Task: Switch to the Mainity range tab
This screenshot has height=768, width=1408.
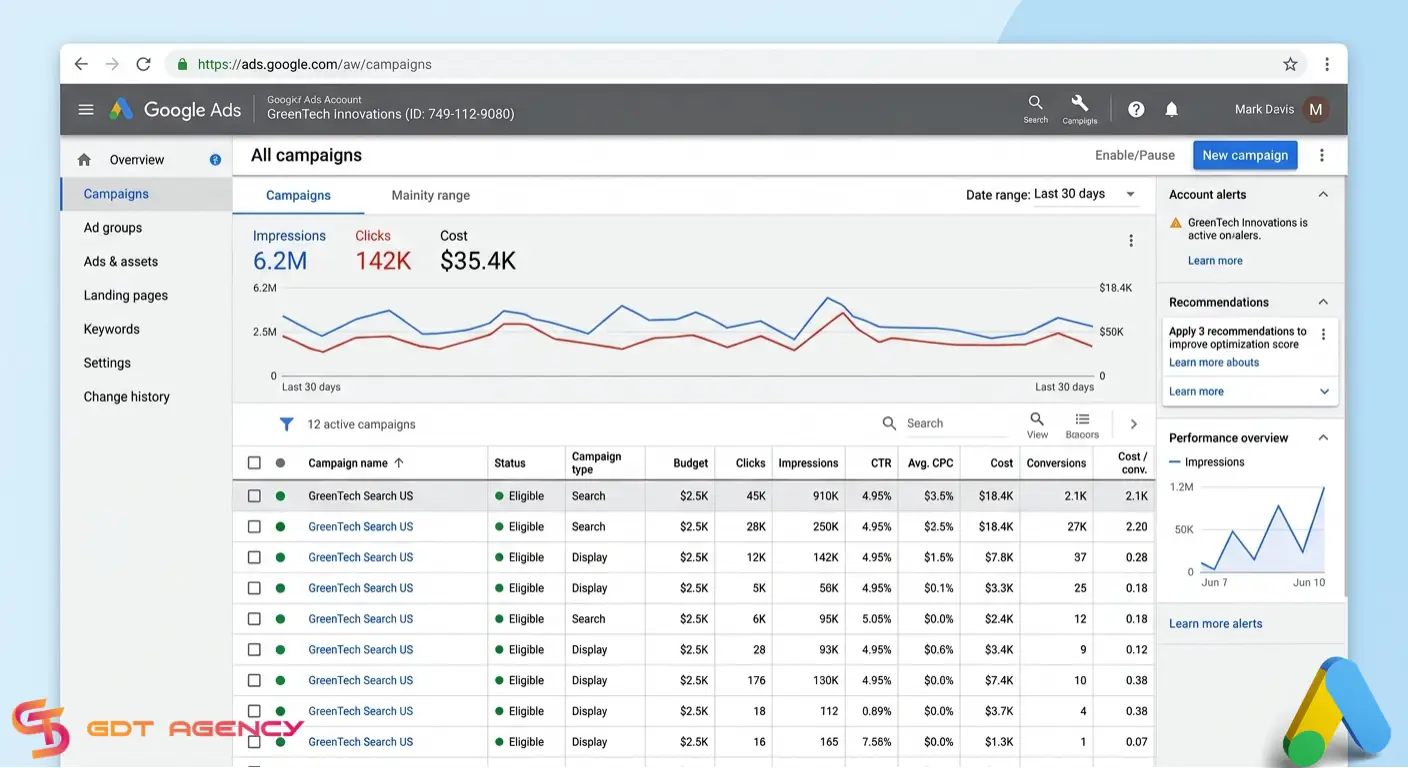Action: pyautogui.click(x=430, y=195)
